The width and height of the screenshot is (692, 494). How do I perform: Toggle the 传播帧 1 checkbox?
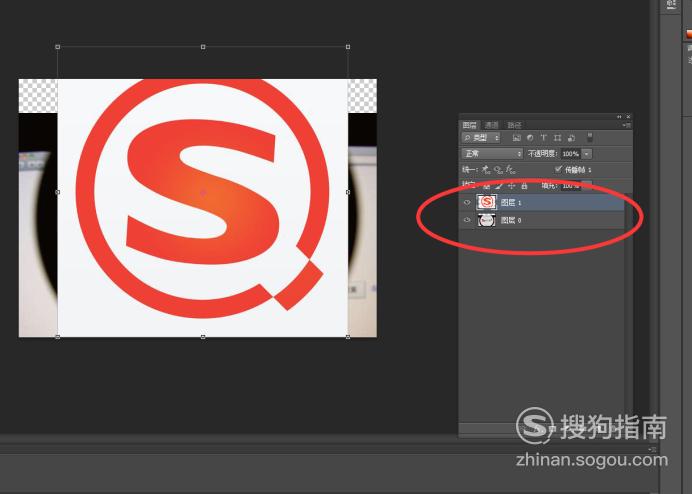tap(558, 169)
